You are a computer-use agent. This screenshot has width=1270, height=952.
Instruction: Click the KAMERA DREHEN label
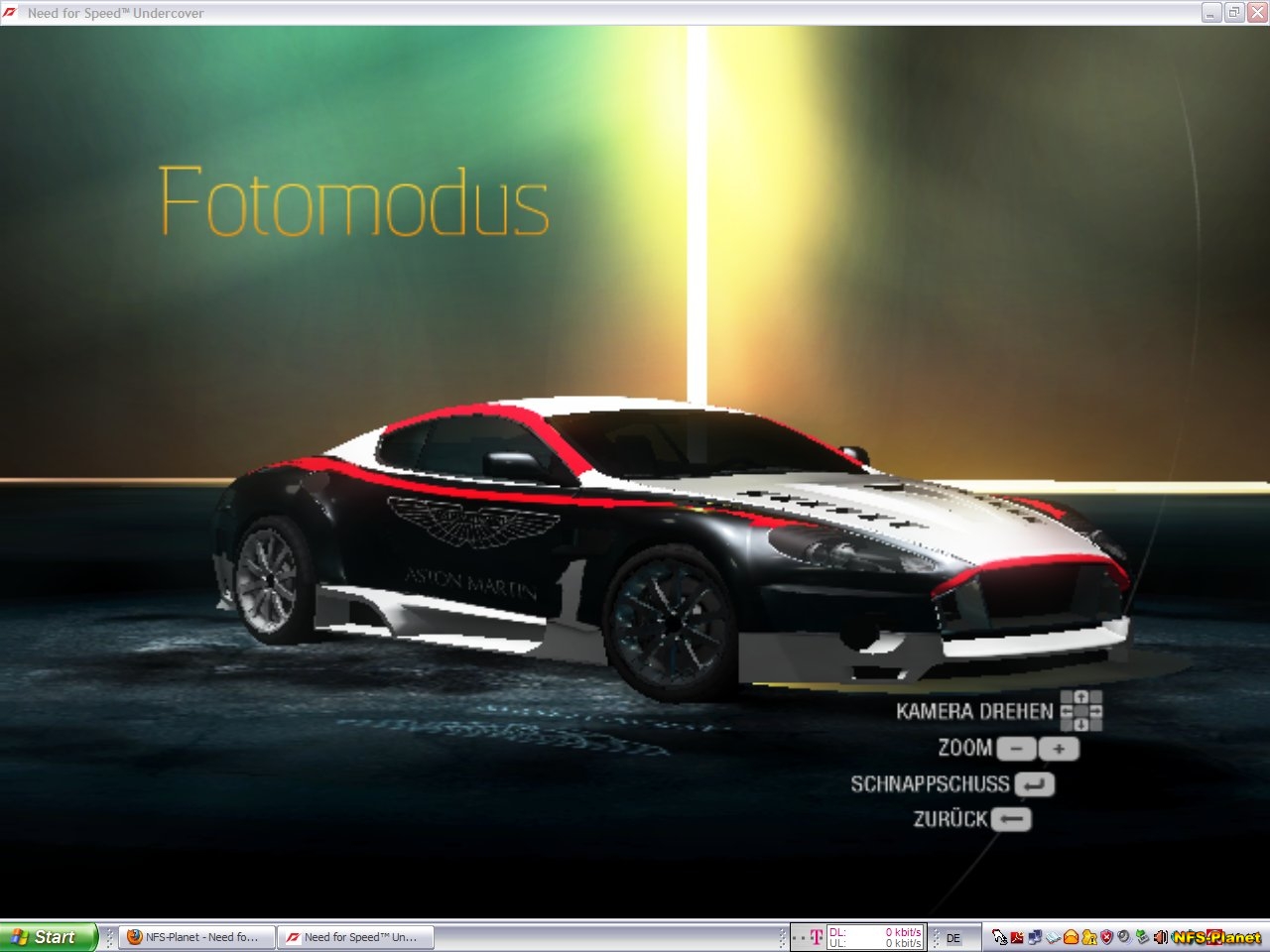click(974, 711)
